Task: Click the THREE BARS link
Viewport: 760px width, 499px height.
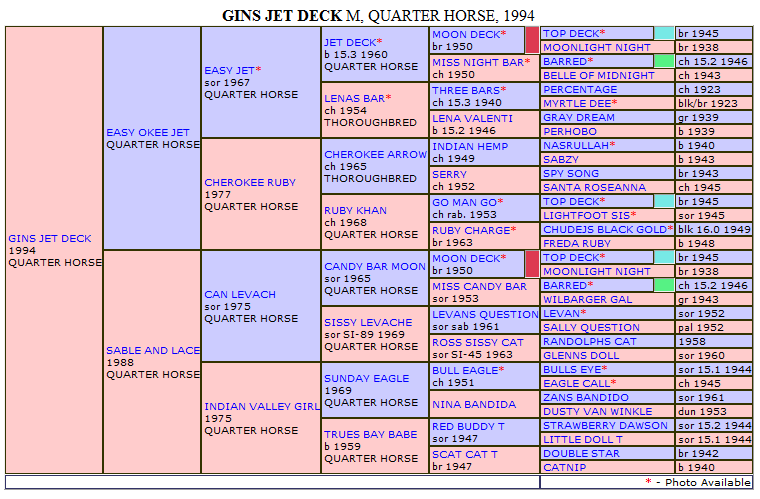Action: (x=466, y=91)
